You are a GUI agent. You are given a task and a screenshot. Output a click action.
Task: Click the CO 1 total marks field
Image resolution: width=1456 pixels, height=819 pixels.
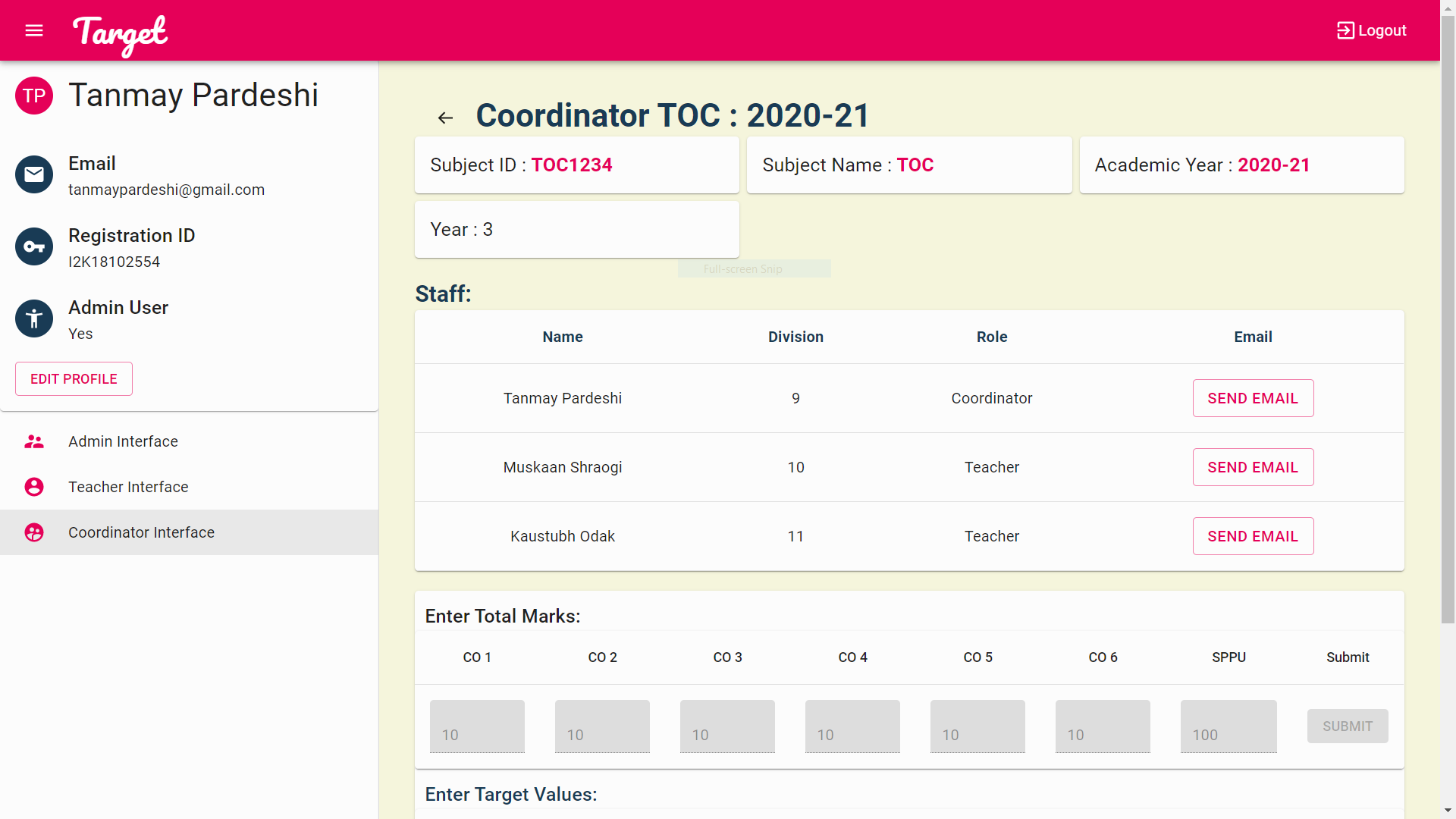coord(477,726)
